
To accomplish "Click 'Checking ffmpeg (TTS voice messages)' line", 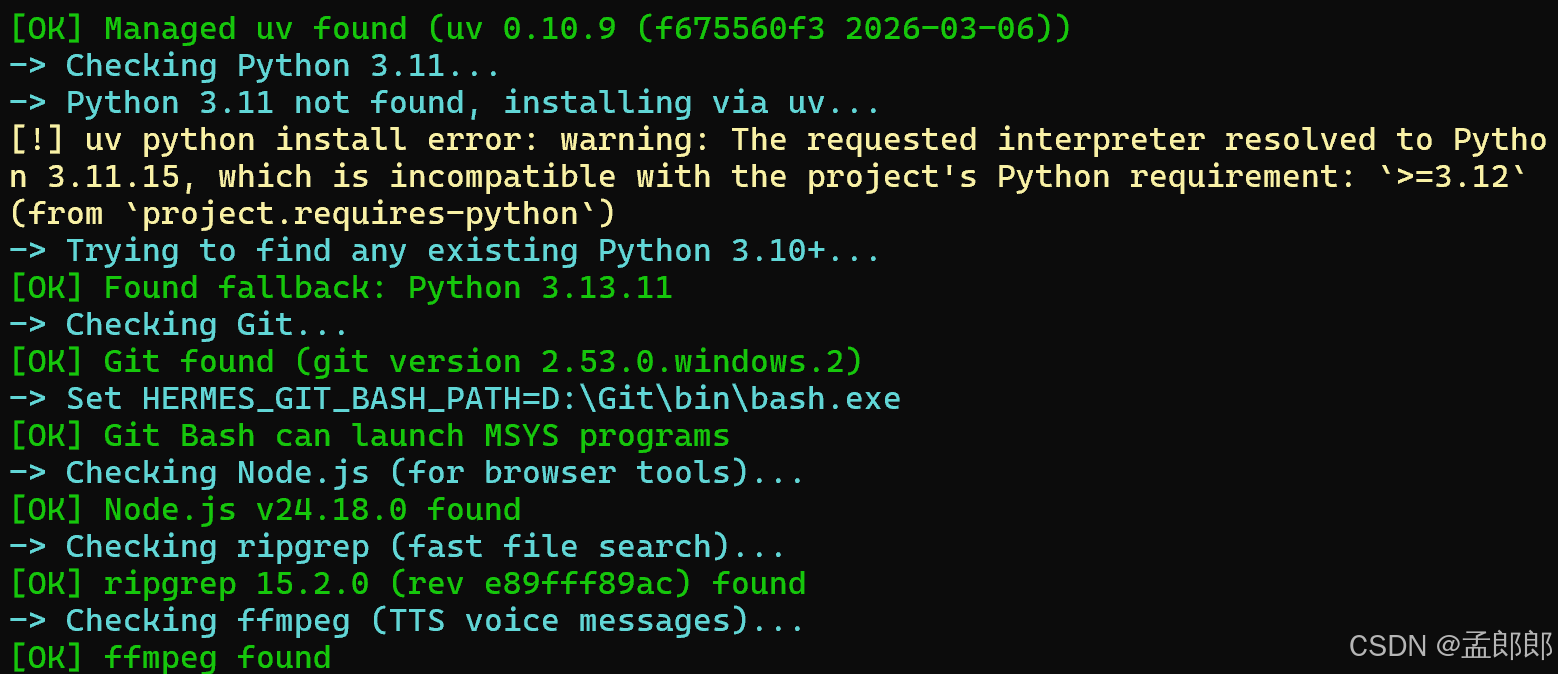I will click(x=407, y=621).
